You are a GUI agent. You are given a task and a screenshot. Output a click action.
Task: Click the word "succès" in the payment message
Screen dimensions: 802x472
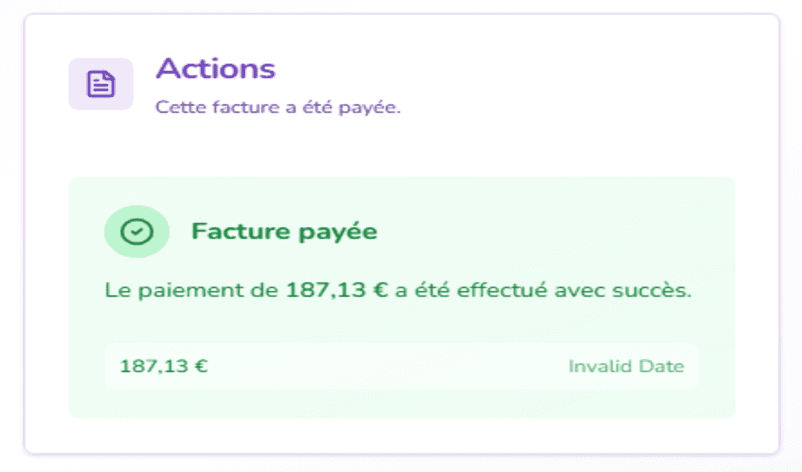click(x=654, y=292)
